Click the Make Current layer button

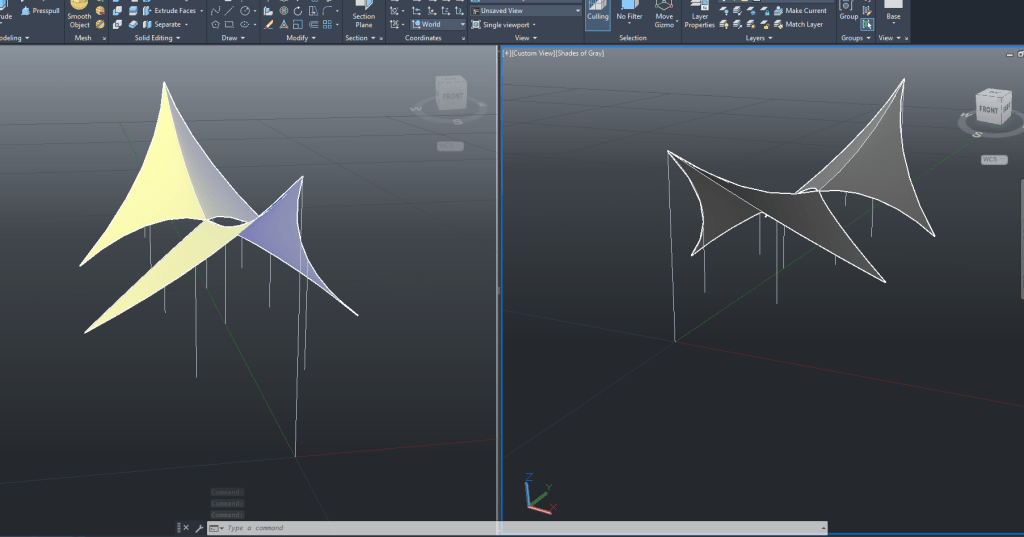[805, 11]
